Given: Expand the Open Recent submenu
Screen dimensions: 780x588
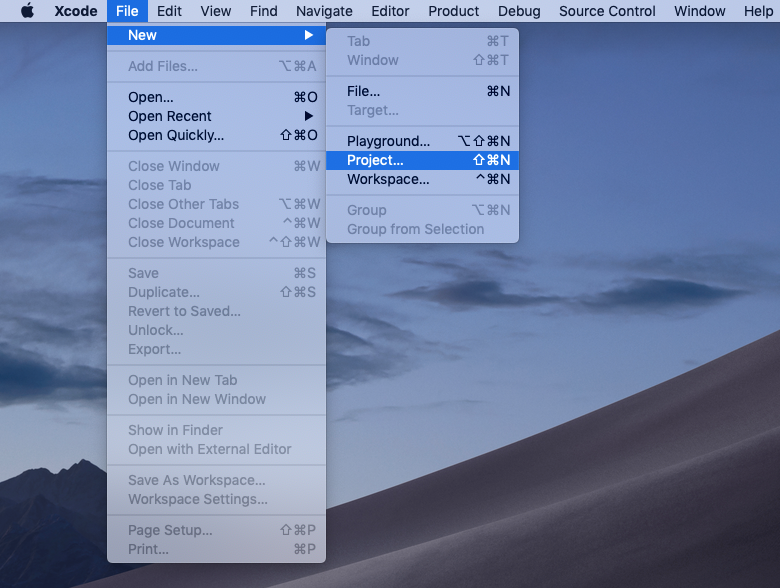Looking at the screenshot, I should pos(216,116).
